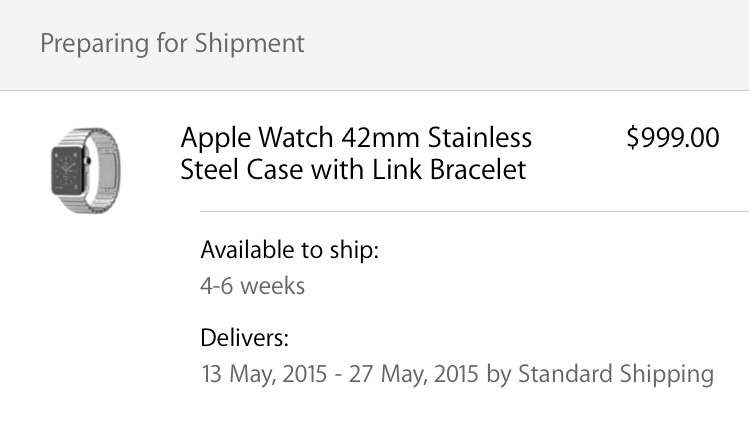
Task: Tap the 'Preparing for Shipment' header text
Action: click(172, 44)
